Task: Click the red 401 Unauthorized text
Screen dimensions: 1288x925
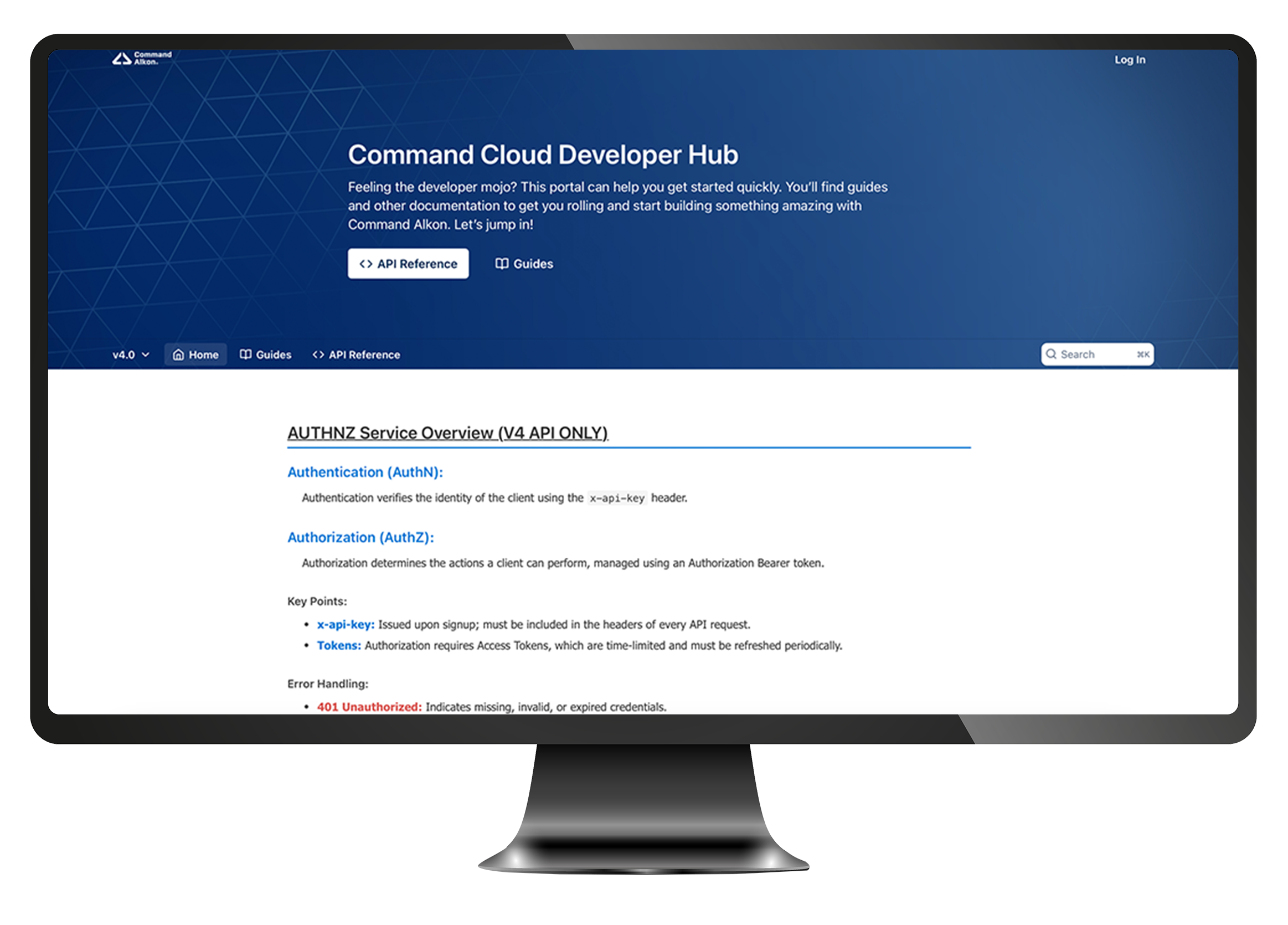Action: [x=369, y=707]
